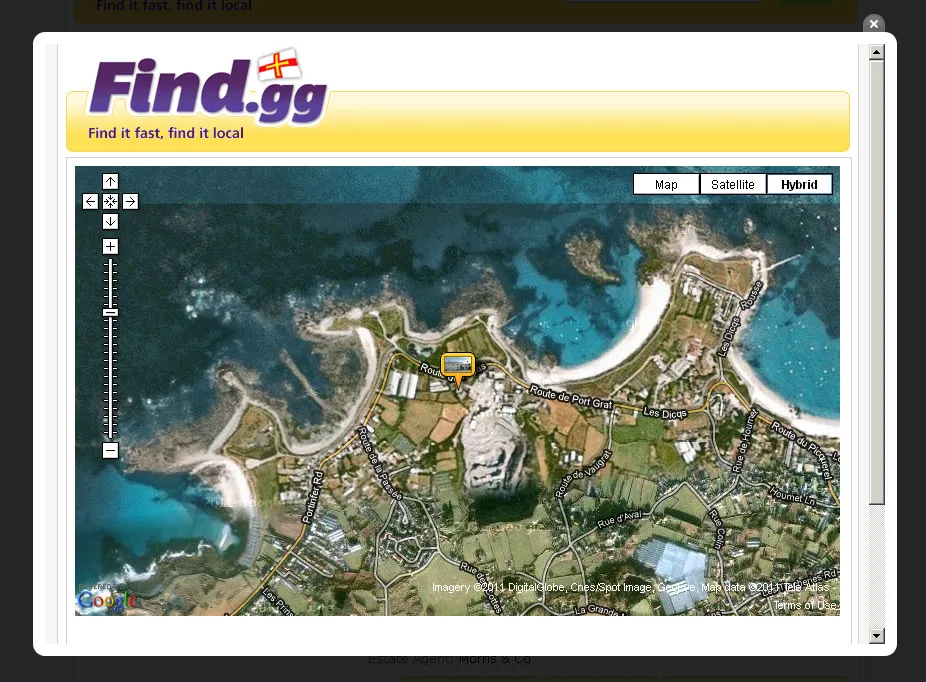Open the property photo map marker
926x682 pixels.
pyautogui.click(x=458, y=366)
